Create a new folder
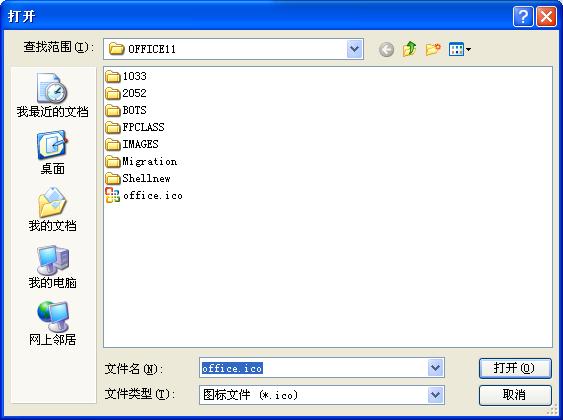The image size is (563, 420). 433,49
